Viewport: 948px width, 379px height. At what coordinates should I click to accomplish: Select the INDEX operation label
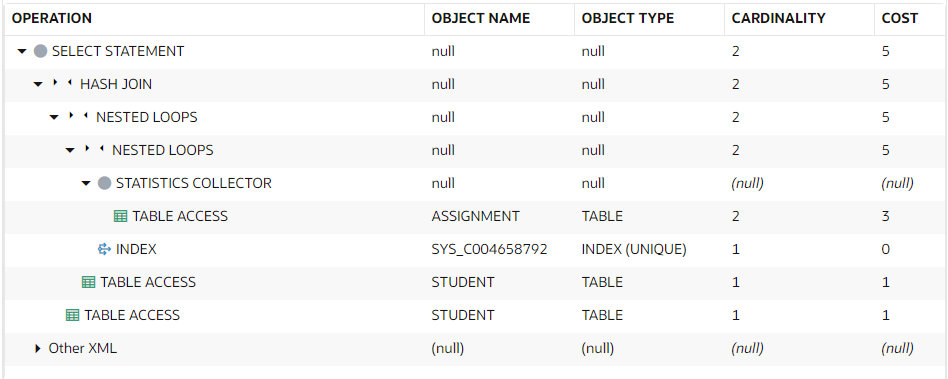[137, 249]
